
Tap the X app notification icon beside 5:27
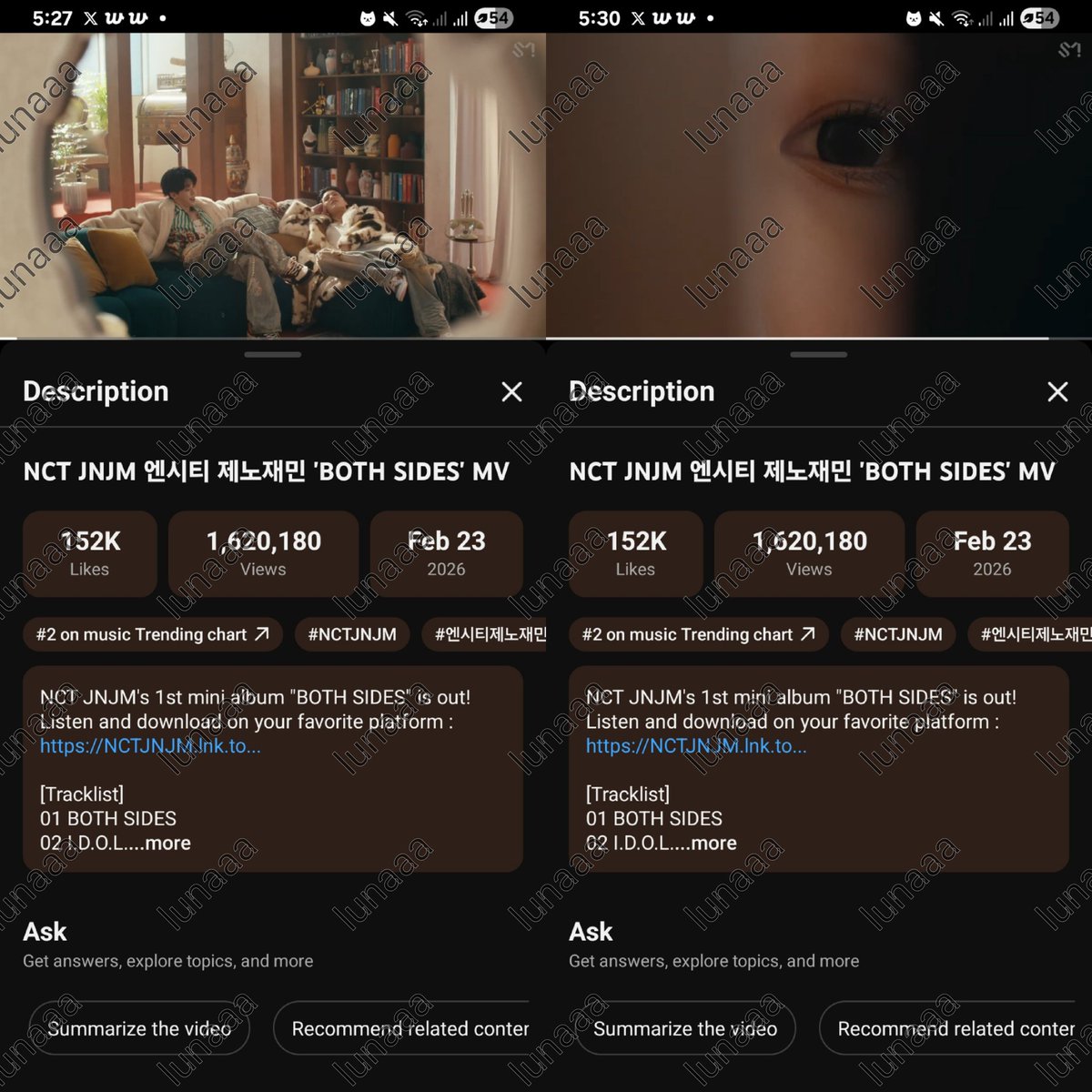pyautogui.click(x=90, y=18)
